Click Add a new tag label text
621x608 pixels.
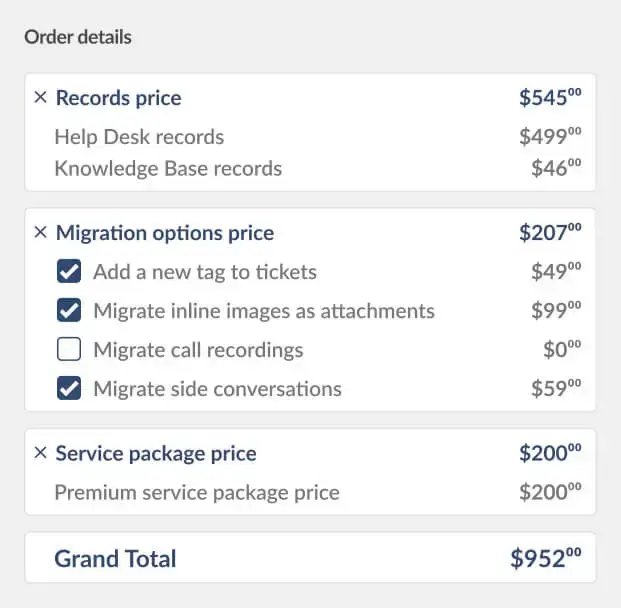[x=205, y=271]
